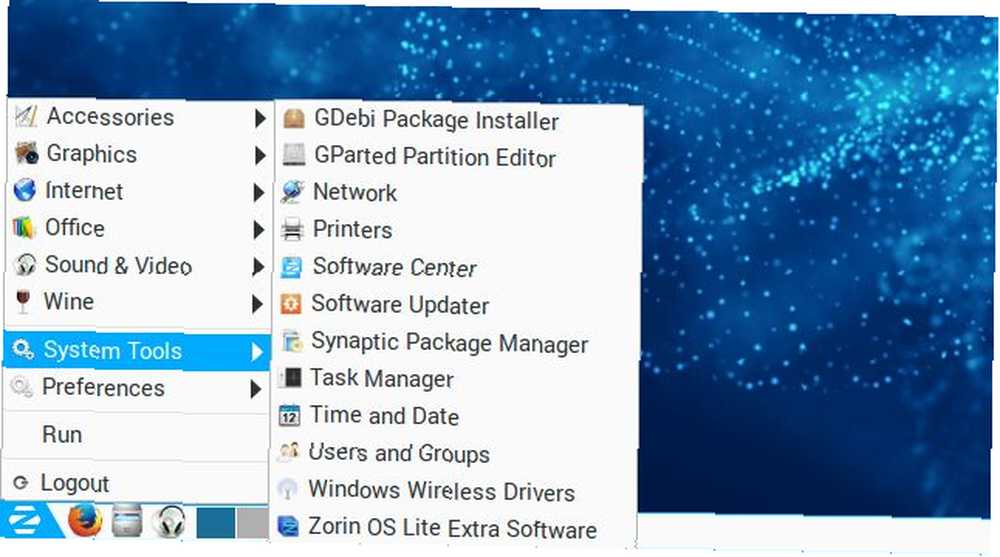The width and height of the screenshot is (1000, 557).
Task: Click the Sound & Video headphones icon
Action: coord(24,265)
